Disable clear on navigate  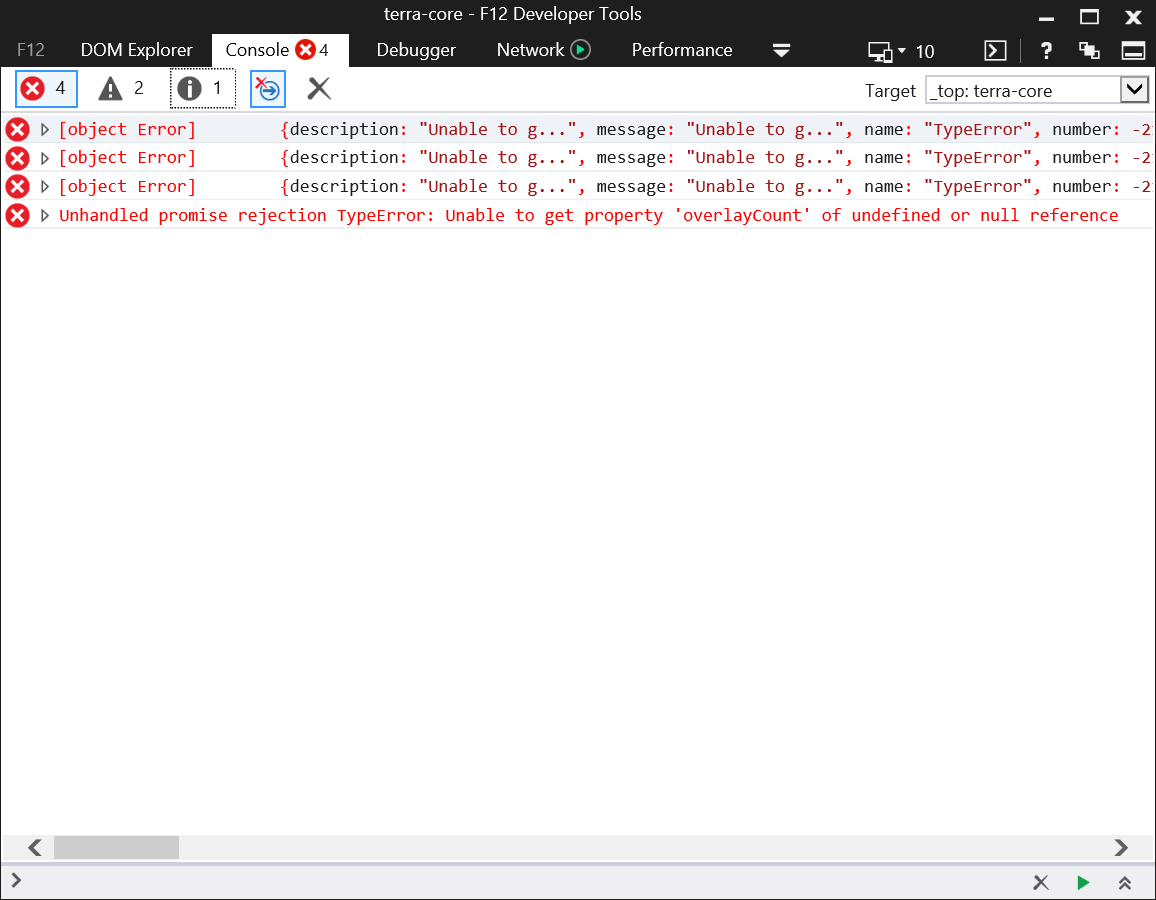pyautogui.click(x=267, y=88)
